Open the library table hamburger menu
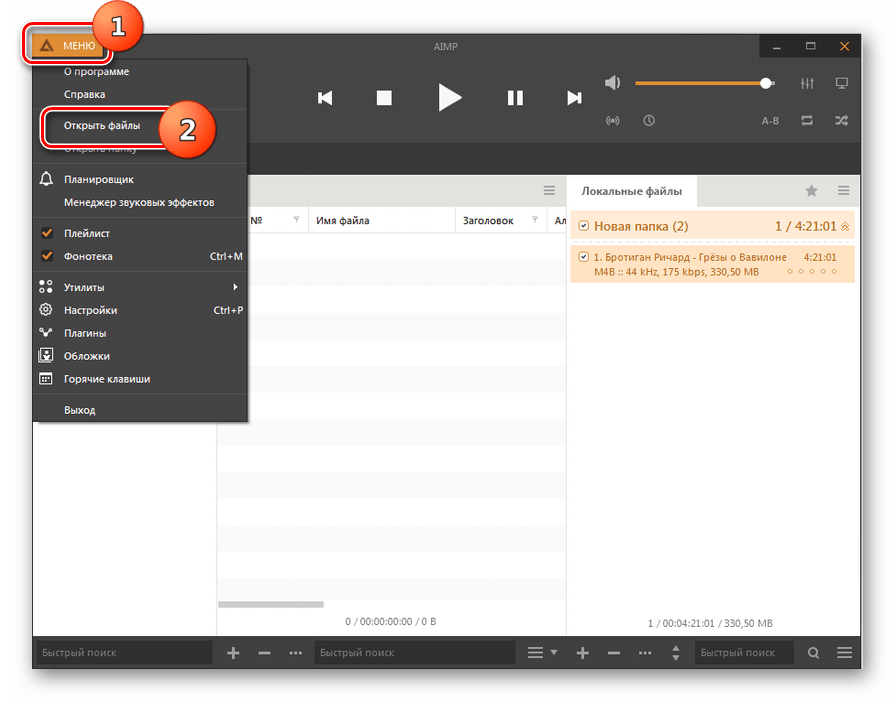Image resolution: width=895 pixels, height=701 pixels. point(549,191)
